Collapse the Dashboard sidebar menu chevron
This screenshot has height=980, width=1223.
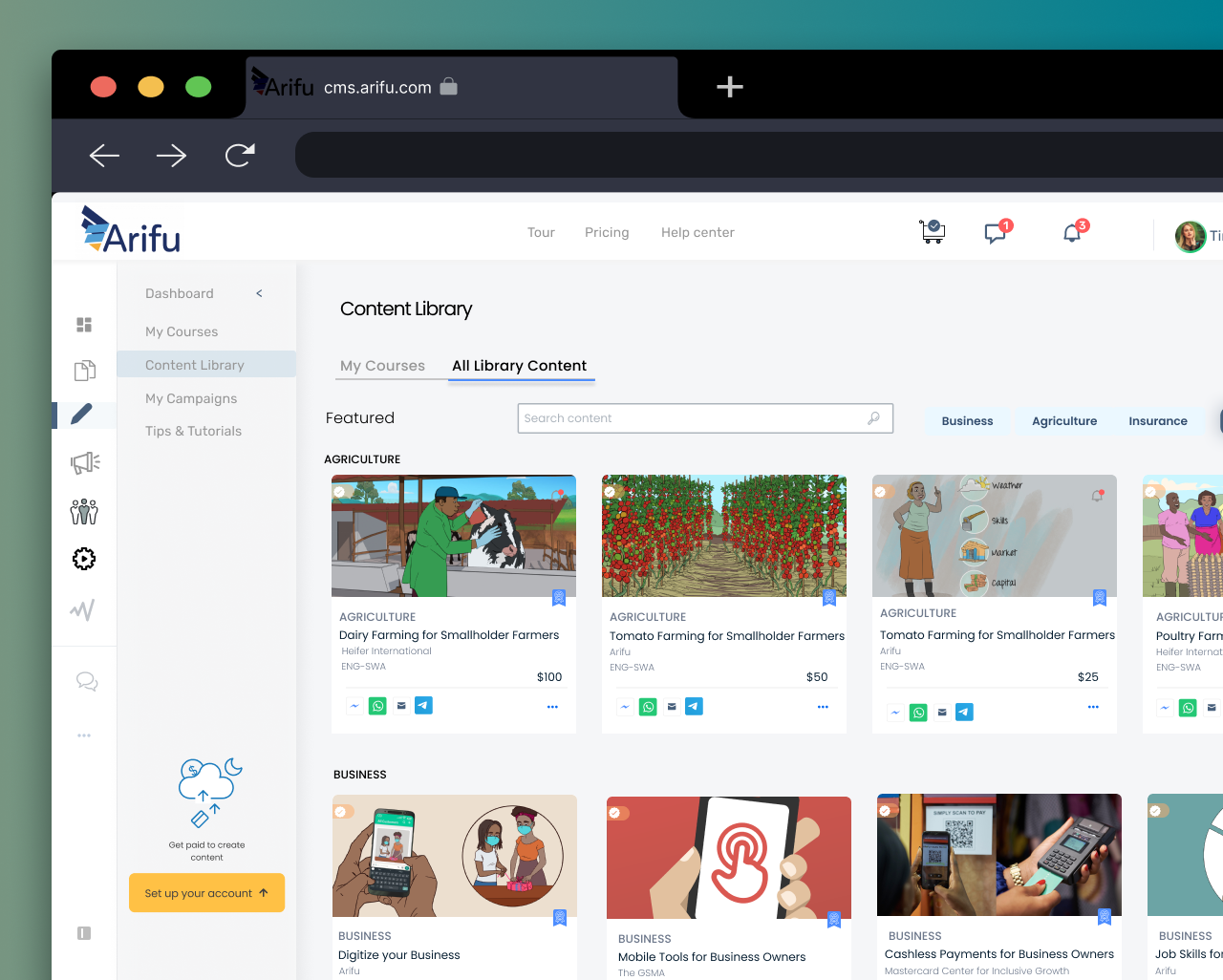click(259, 293)
